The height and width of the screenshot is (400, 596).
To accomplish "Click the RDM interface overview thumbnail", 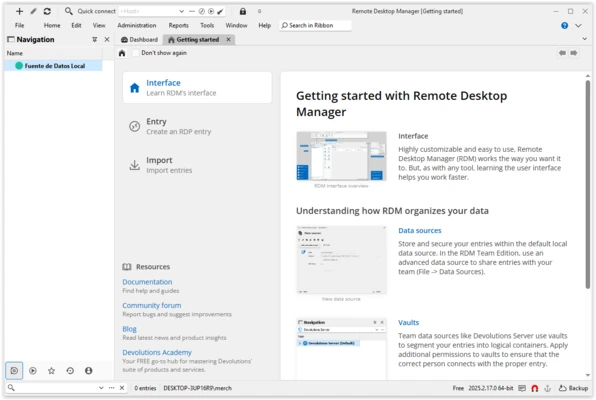I will (x=341, y=156).
